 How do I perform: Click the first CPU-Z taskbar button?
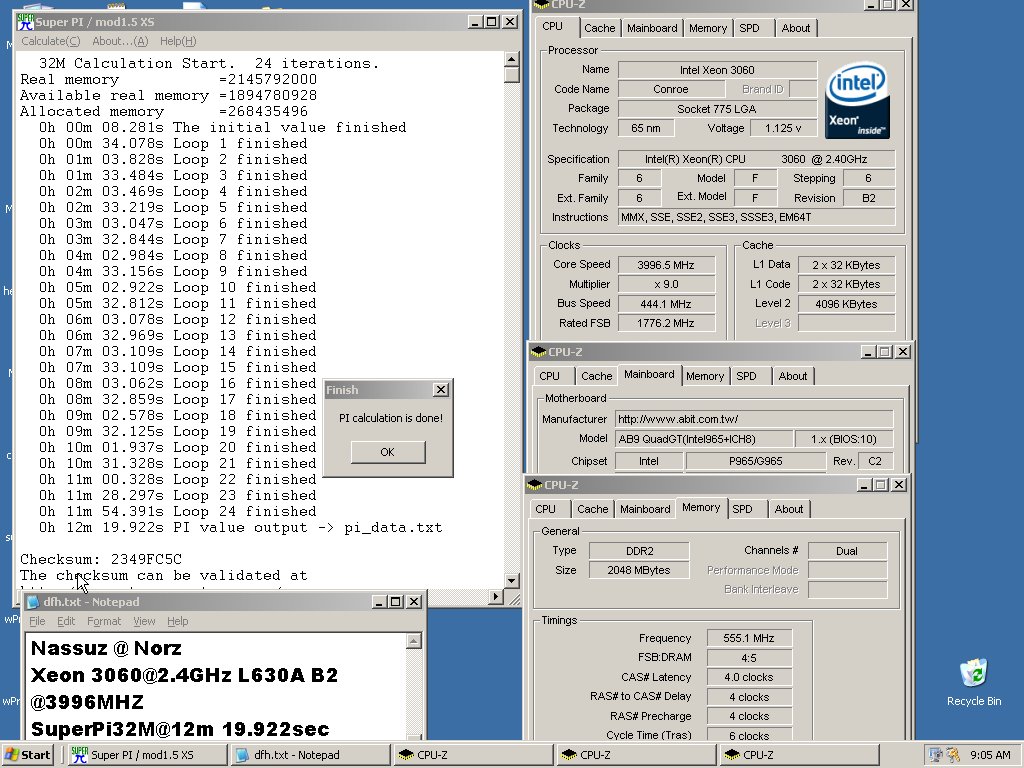(473, 755)
